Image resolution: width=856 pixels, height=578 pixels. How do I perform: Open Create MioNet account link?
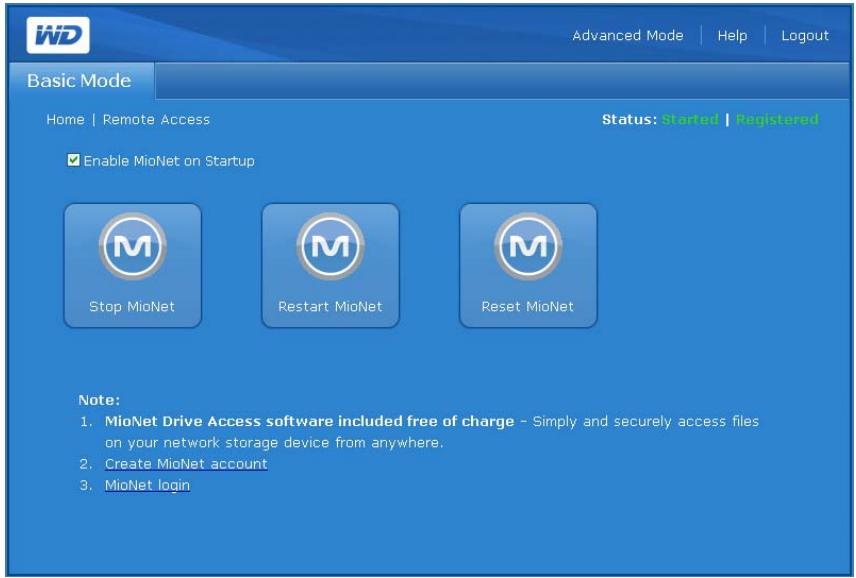click(186, 463)
